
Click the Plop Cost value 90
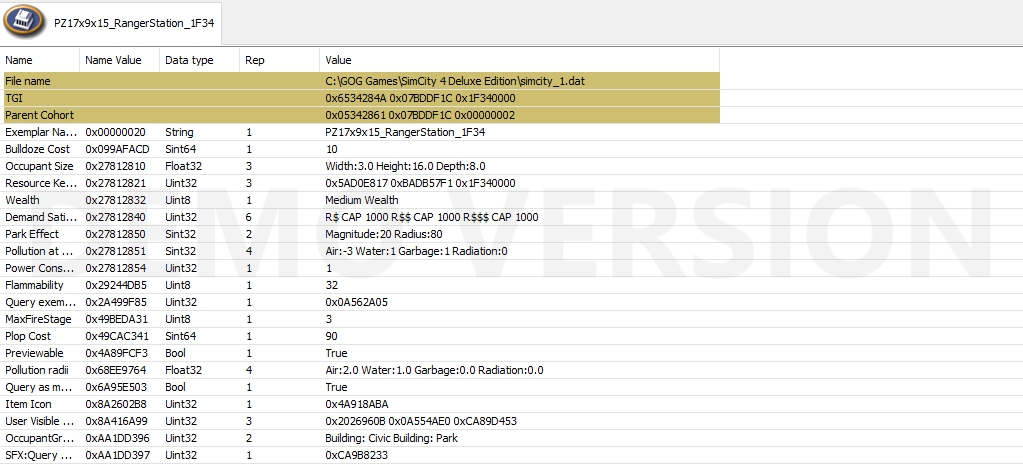tap(331, 335)
